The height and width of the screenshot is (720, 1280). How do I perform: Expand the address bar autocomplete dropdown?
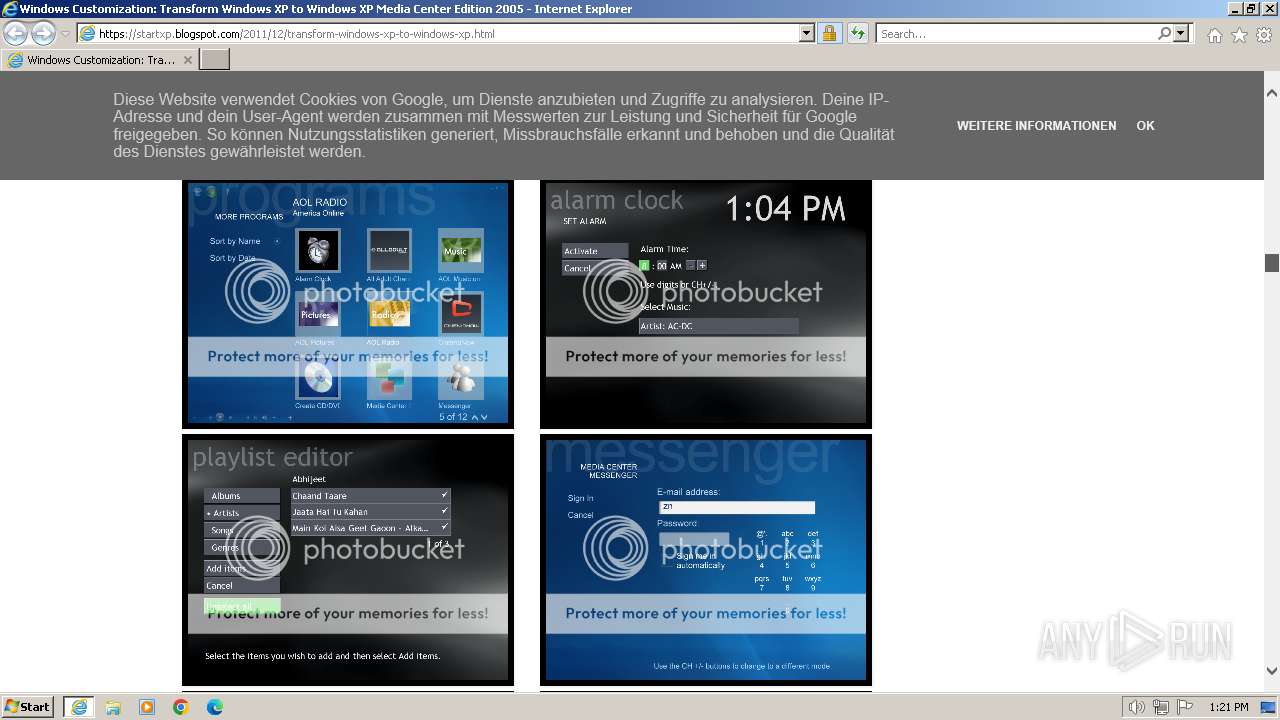(807, 34)
